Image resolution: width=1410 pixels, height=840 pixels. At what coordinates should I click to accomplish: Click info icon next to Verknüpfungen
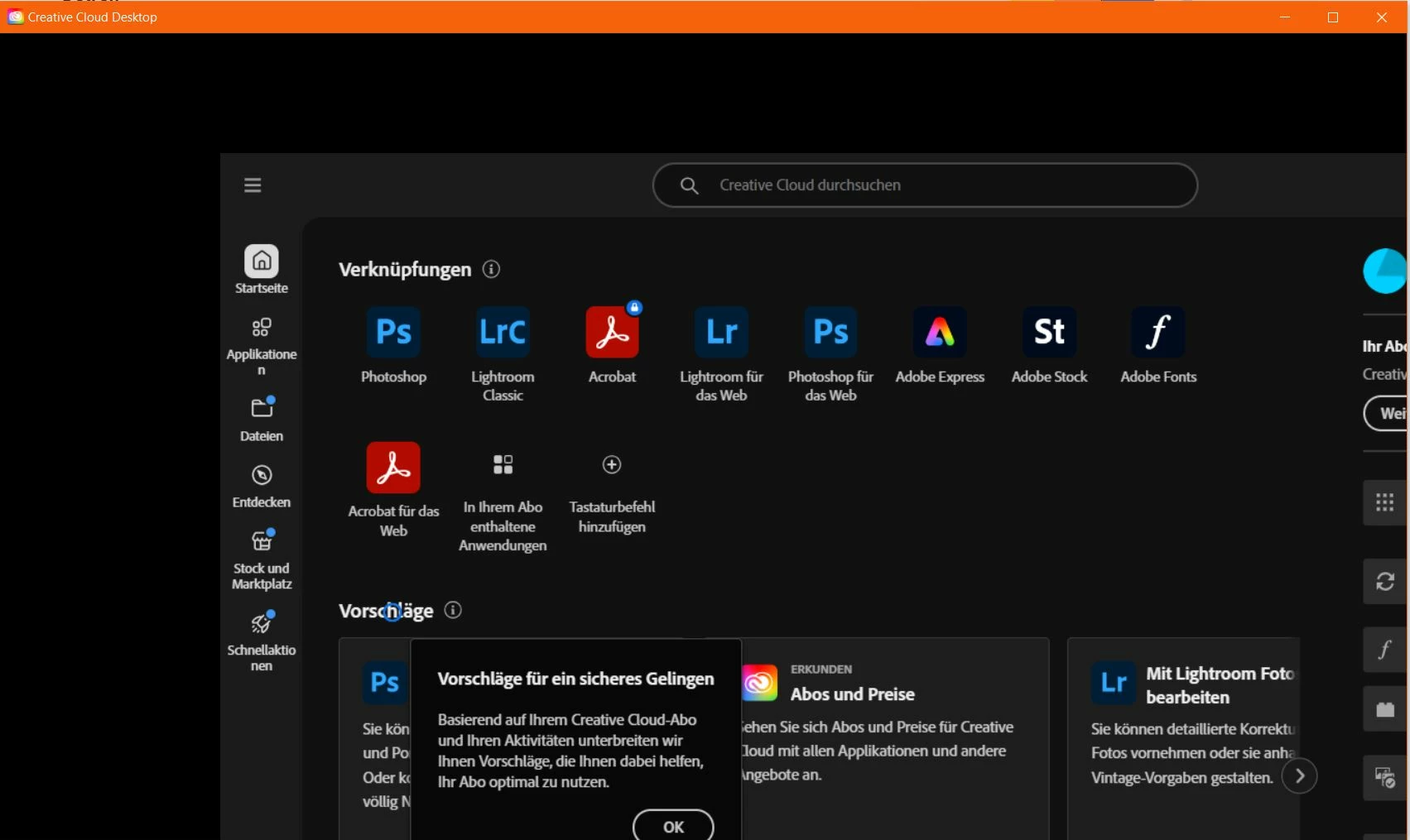491,269
